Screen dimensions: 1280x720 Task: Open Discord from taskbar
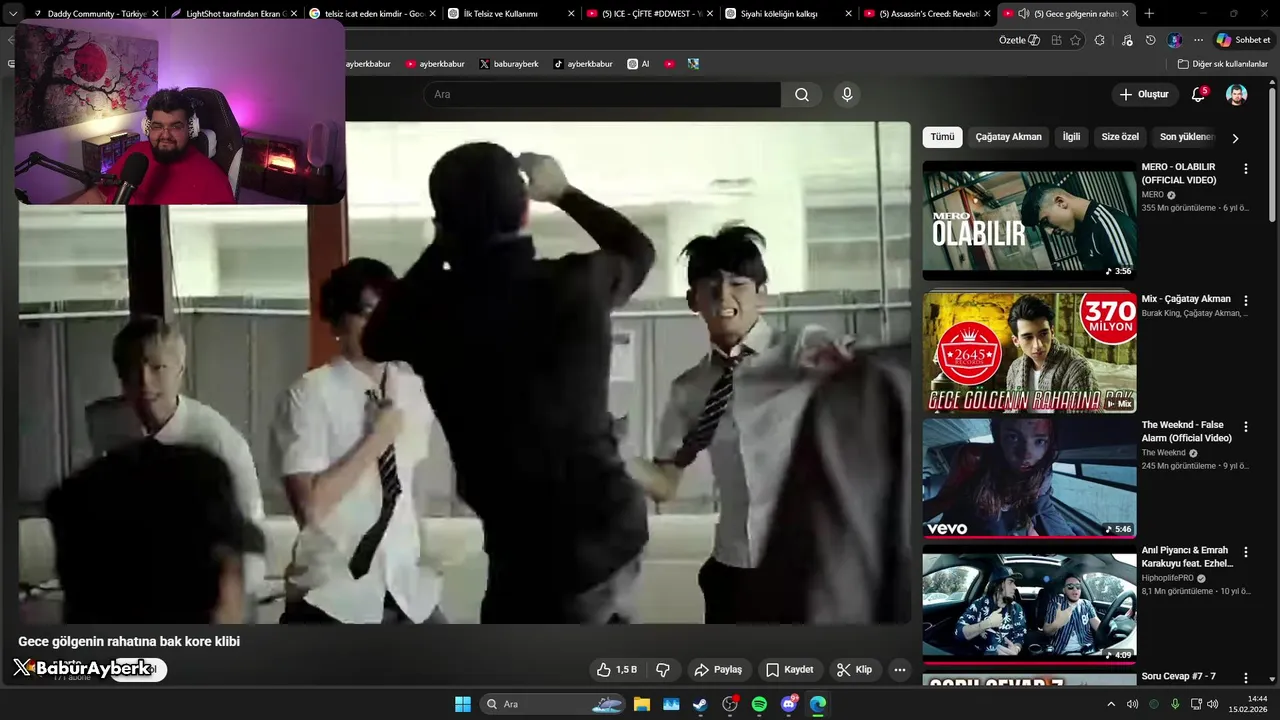point(788,704)
